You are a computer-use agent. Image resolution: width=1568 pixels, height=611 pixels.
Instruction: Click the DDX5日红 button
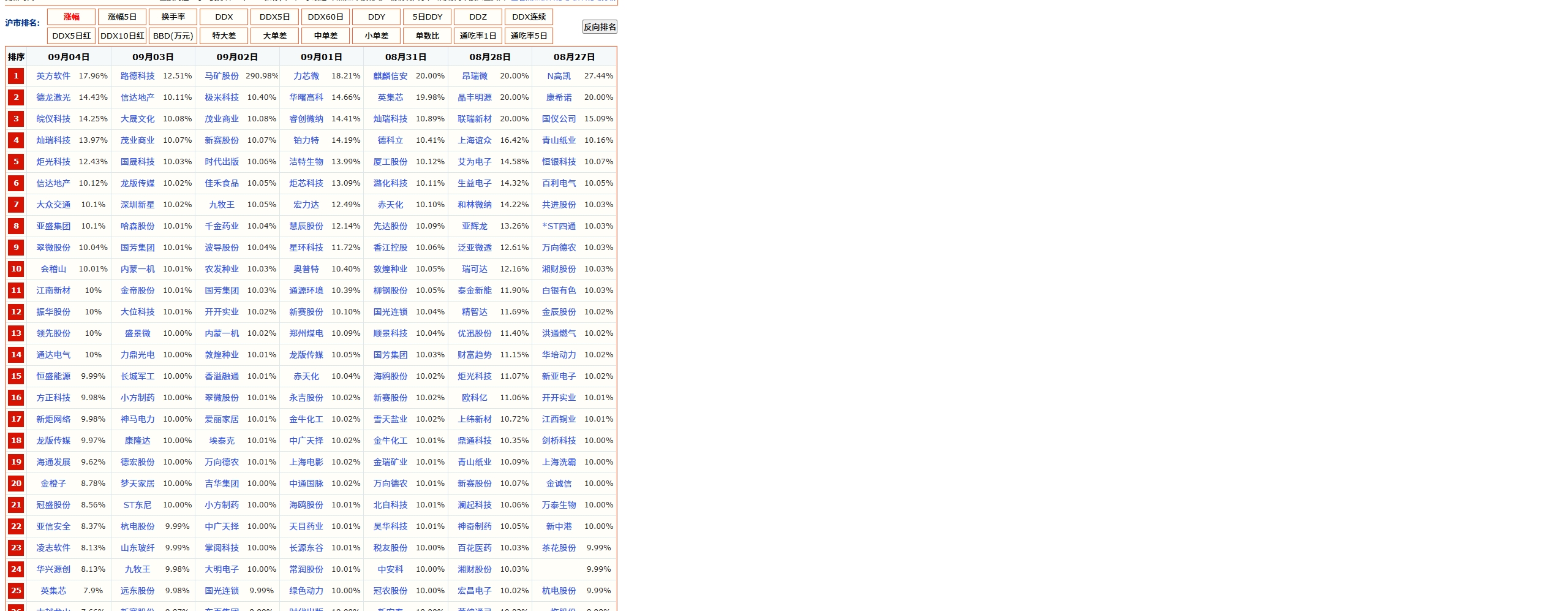click(x=72, y=36)
